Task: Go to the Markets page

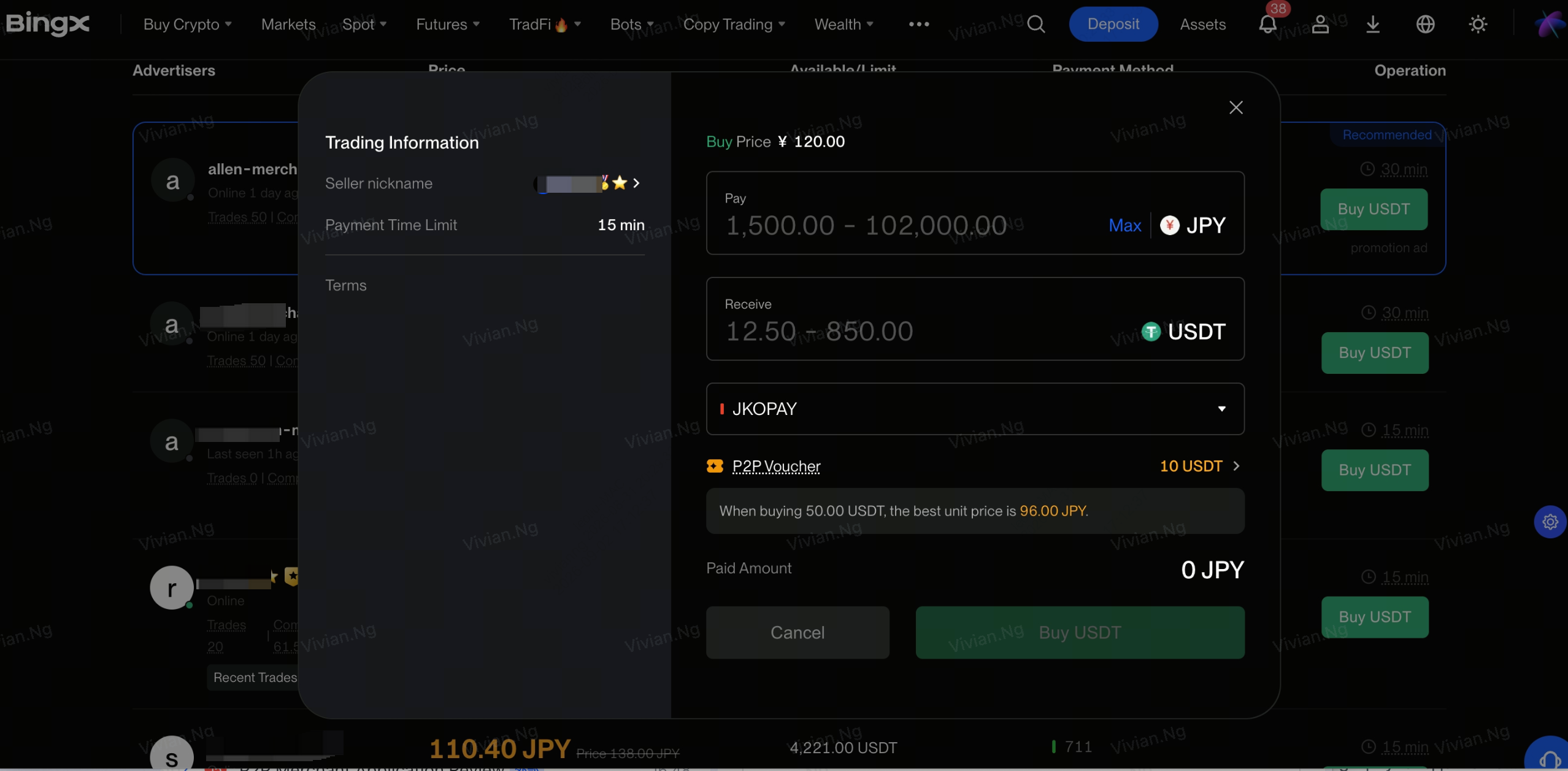Action: click(x=288, y=24)
